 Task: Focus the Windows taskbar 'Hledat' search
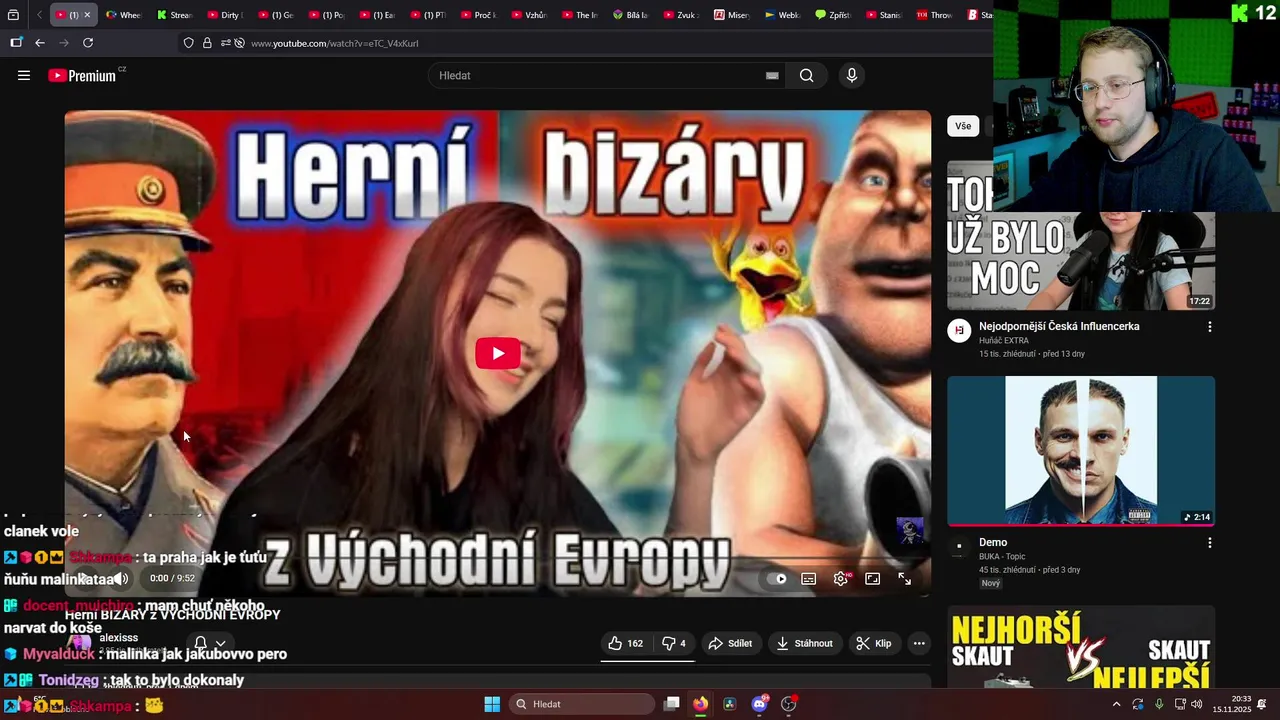[x=582, y=704]
